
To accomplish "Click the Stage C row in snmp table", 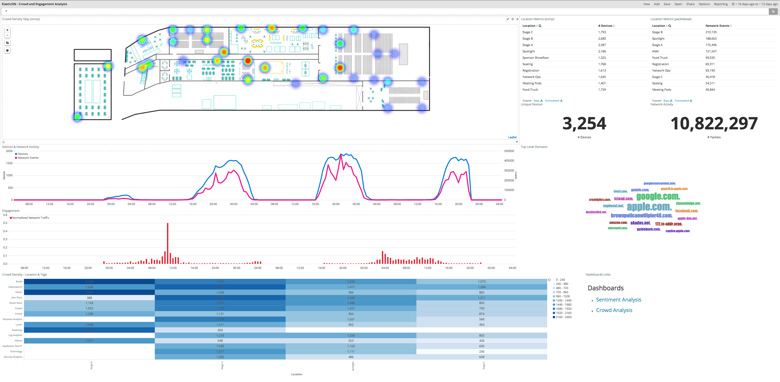I will pos(584,31).
